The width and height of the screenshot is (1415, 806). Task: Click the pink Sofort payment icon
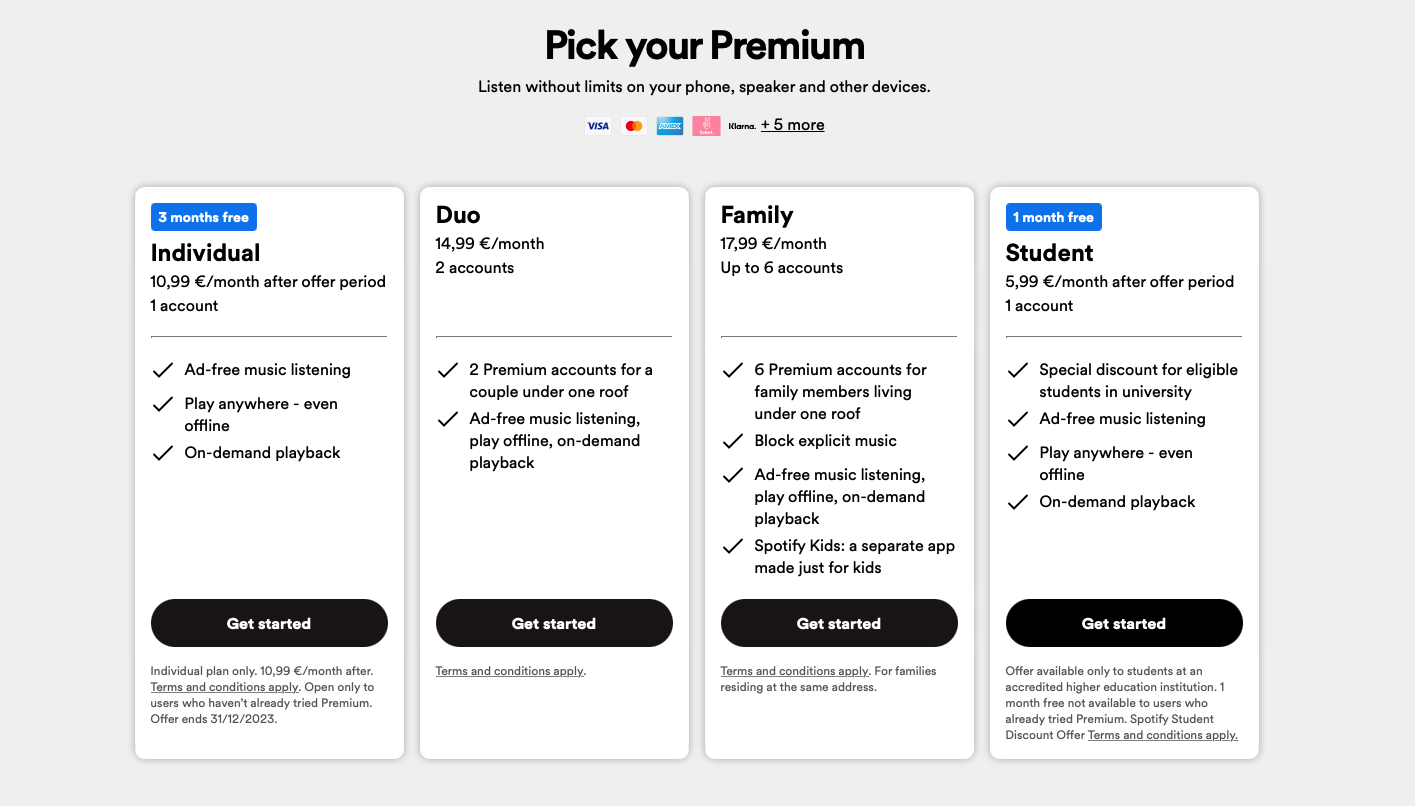(x=706, y=126)
